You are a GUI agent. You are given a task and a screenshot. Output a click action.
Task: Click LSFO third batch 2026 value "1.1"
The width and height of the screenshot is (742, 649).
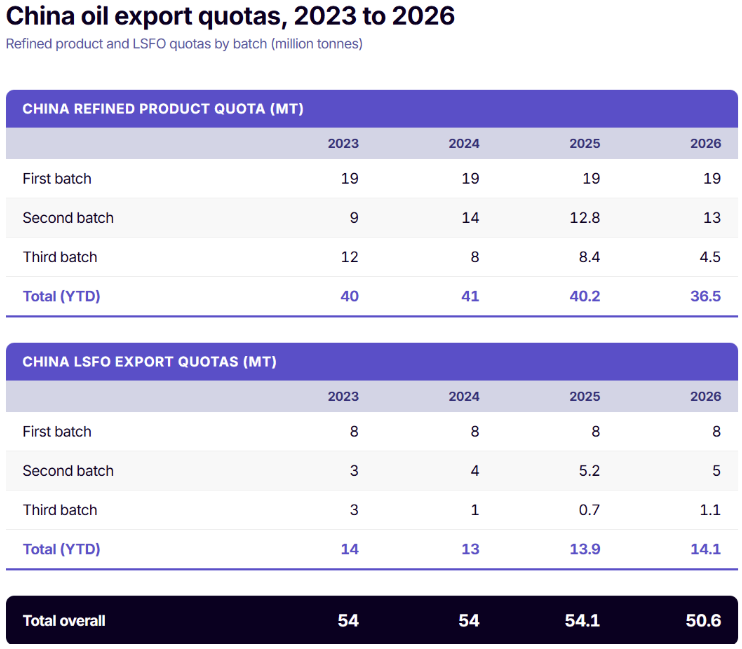(x=710, y=510)
